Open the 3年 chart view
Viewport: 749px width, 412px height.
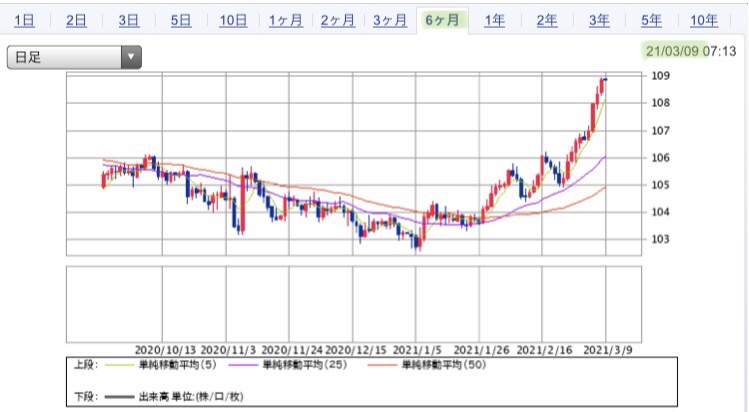[599, 21]
